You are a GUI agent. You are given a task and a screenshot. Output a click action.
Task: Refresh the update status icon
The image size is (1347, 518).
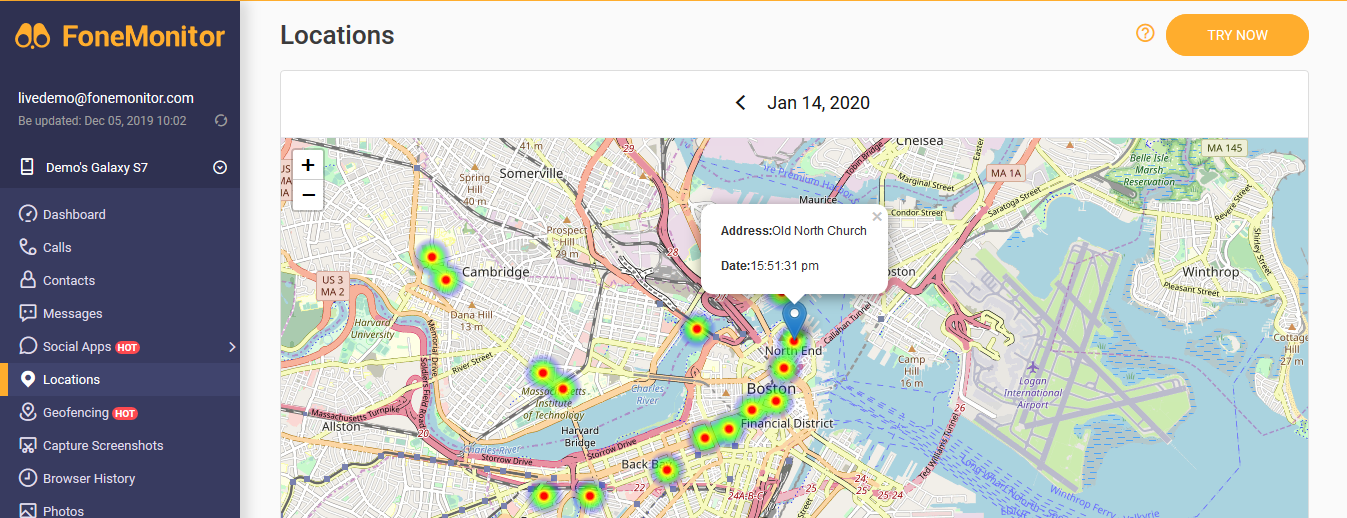(221, 121)
